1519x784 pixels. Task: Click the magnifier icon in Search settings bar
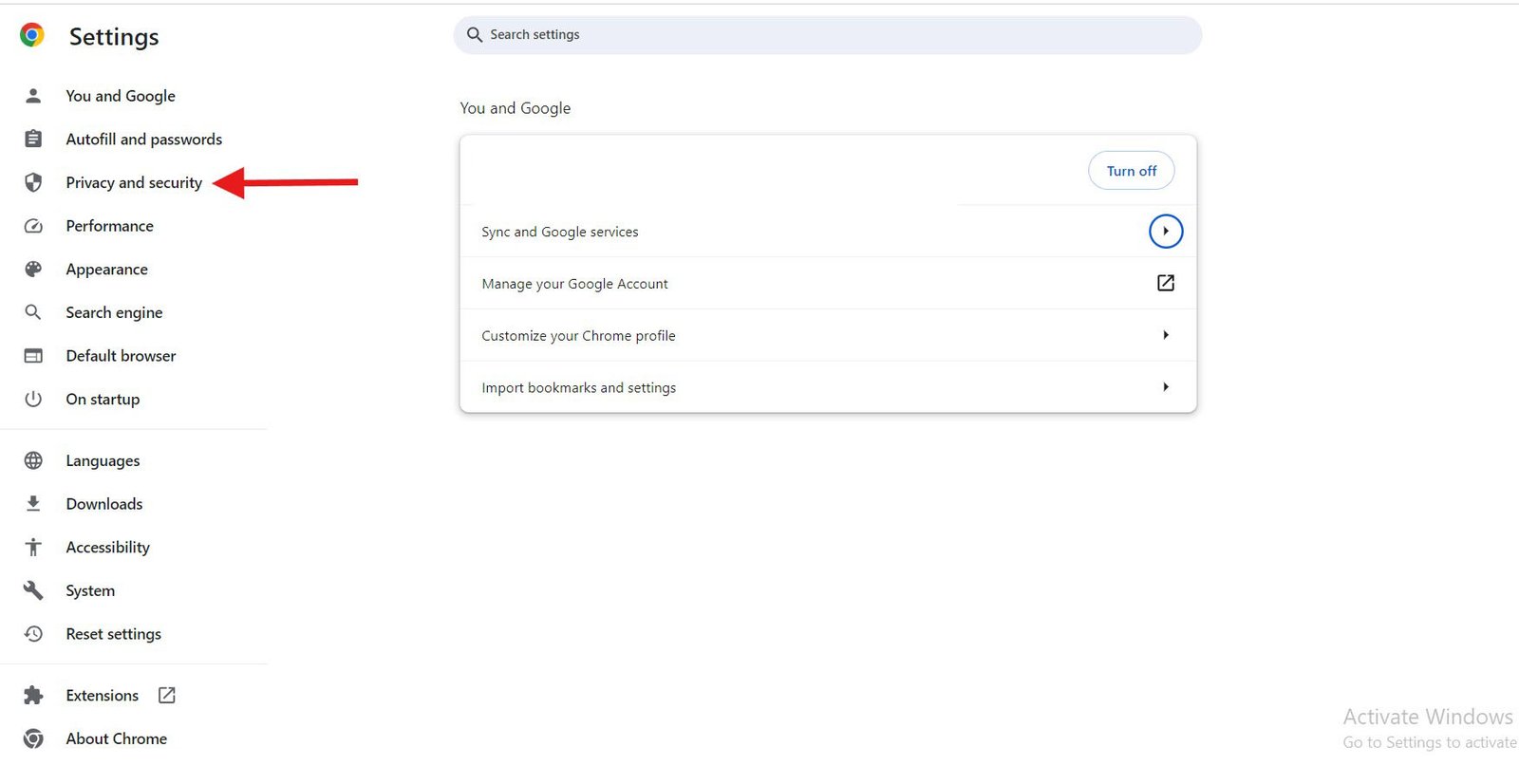pyautogui.click(x=475, y=35)
